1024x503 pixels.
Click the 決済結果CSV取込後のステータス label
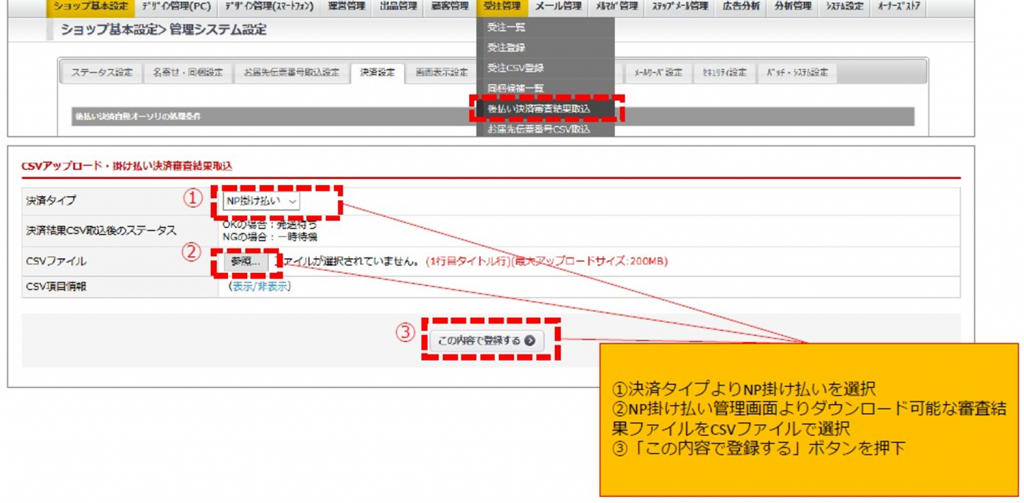point(101,231)
